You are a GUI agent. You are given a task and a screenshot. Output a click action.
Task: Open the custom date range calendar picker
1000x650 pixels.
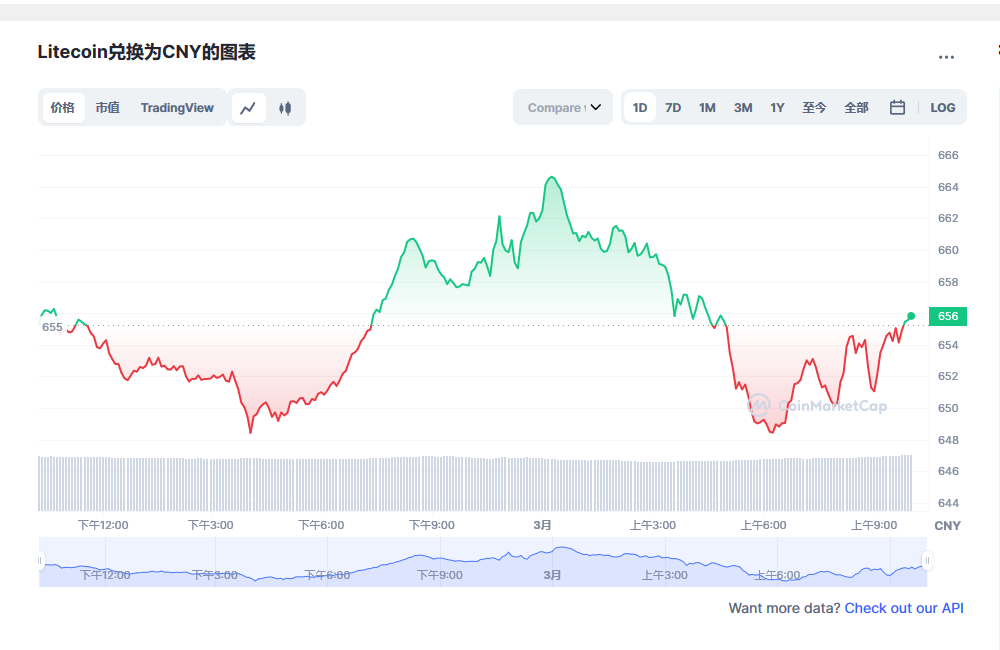click(895, 107)
